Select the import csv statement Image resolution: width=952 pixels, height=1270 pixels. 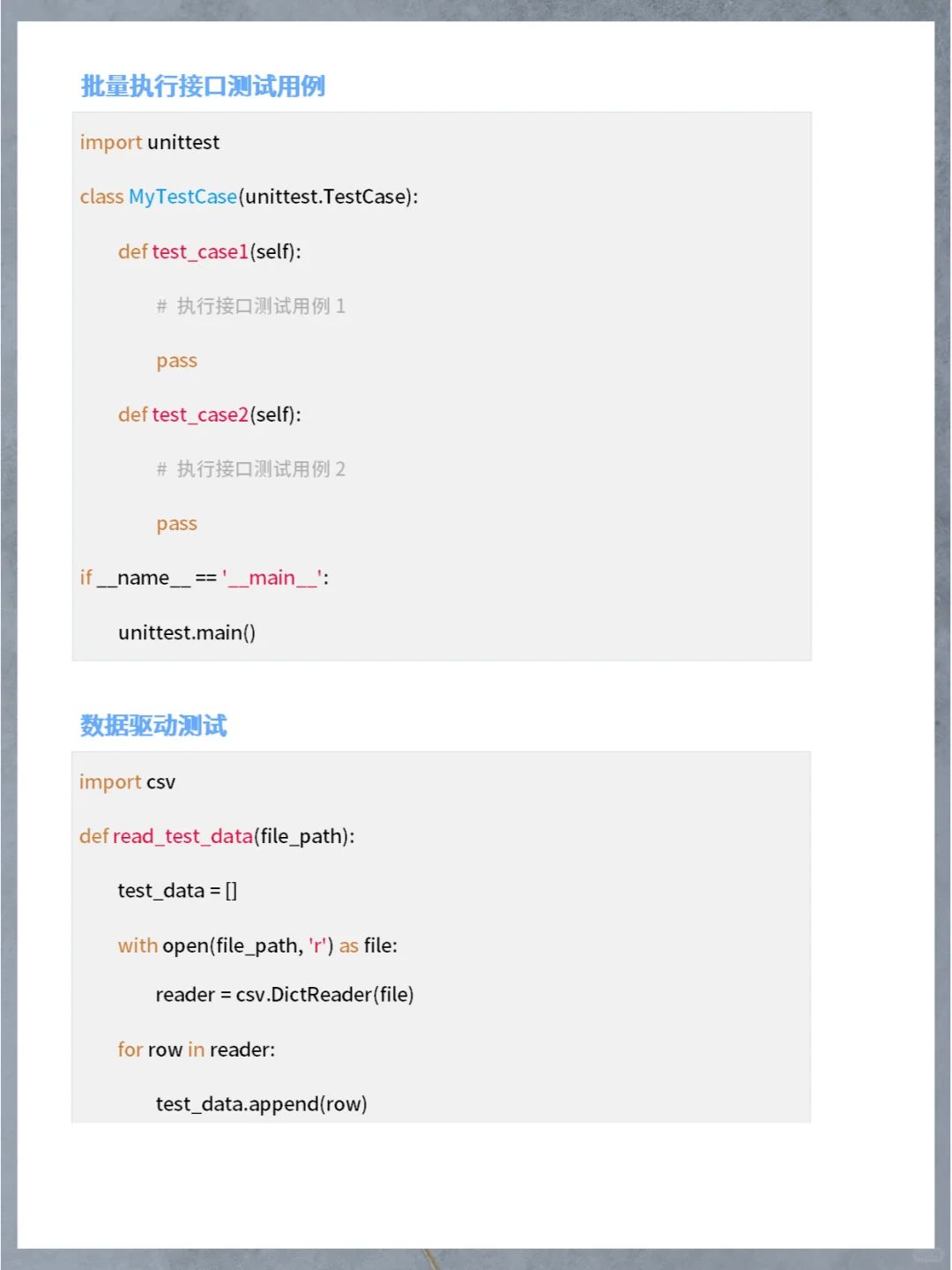pyautogui.click(x=128, y=781)
